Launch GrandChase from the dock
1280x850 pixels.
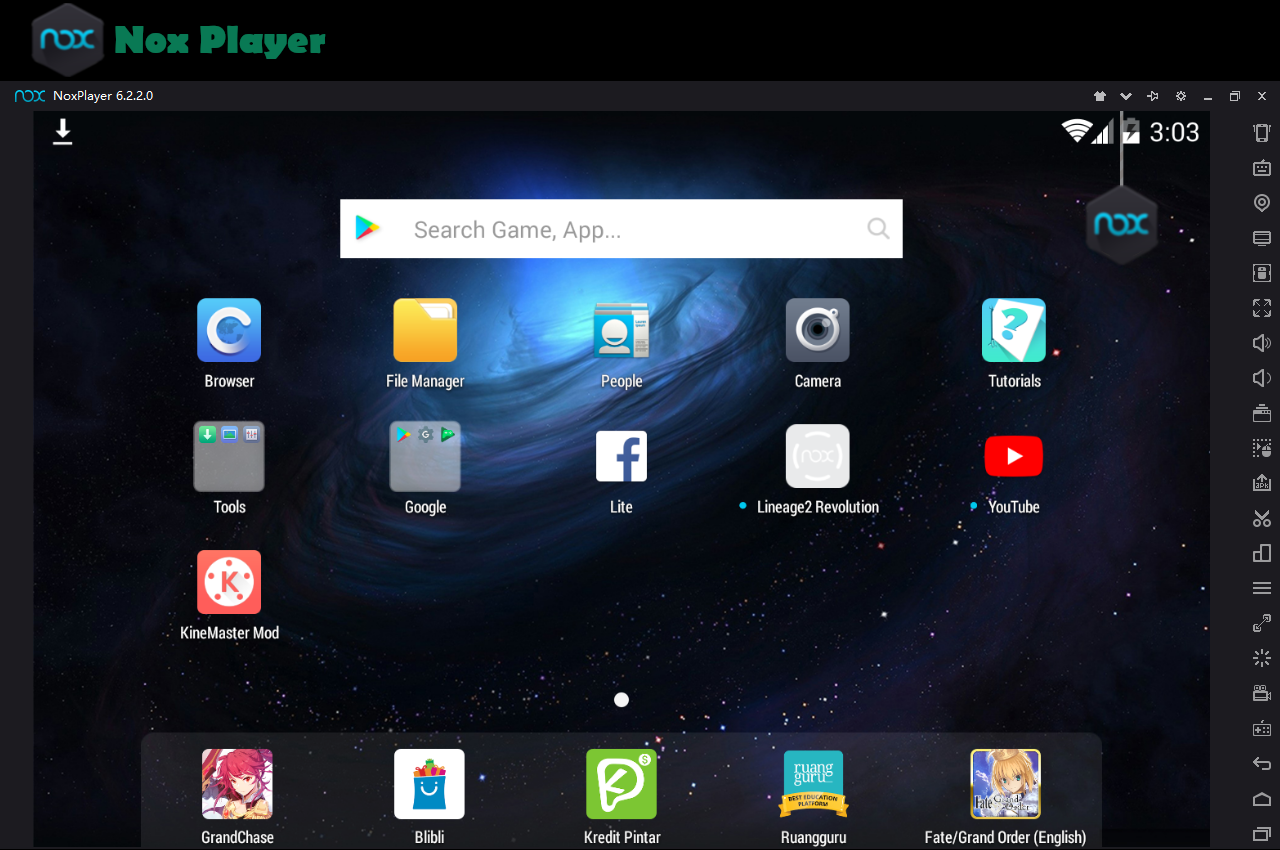pyautogui.click(x=237, y=785)
